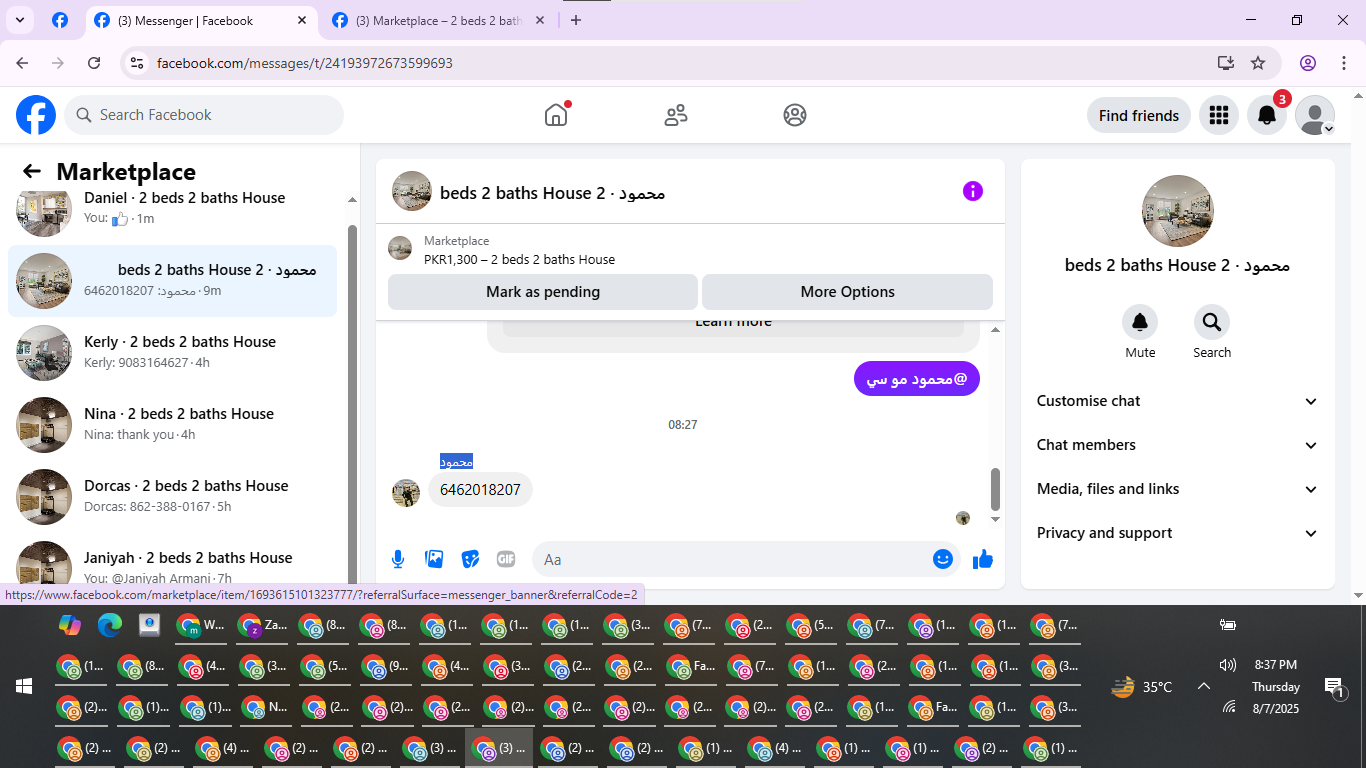Open the Chrome profile icon
Viewport: 1366px width, 768px height.
pos(1308,63)
